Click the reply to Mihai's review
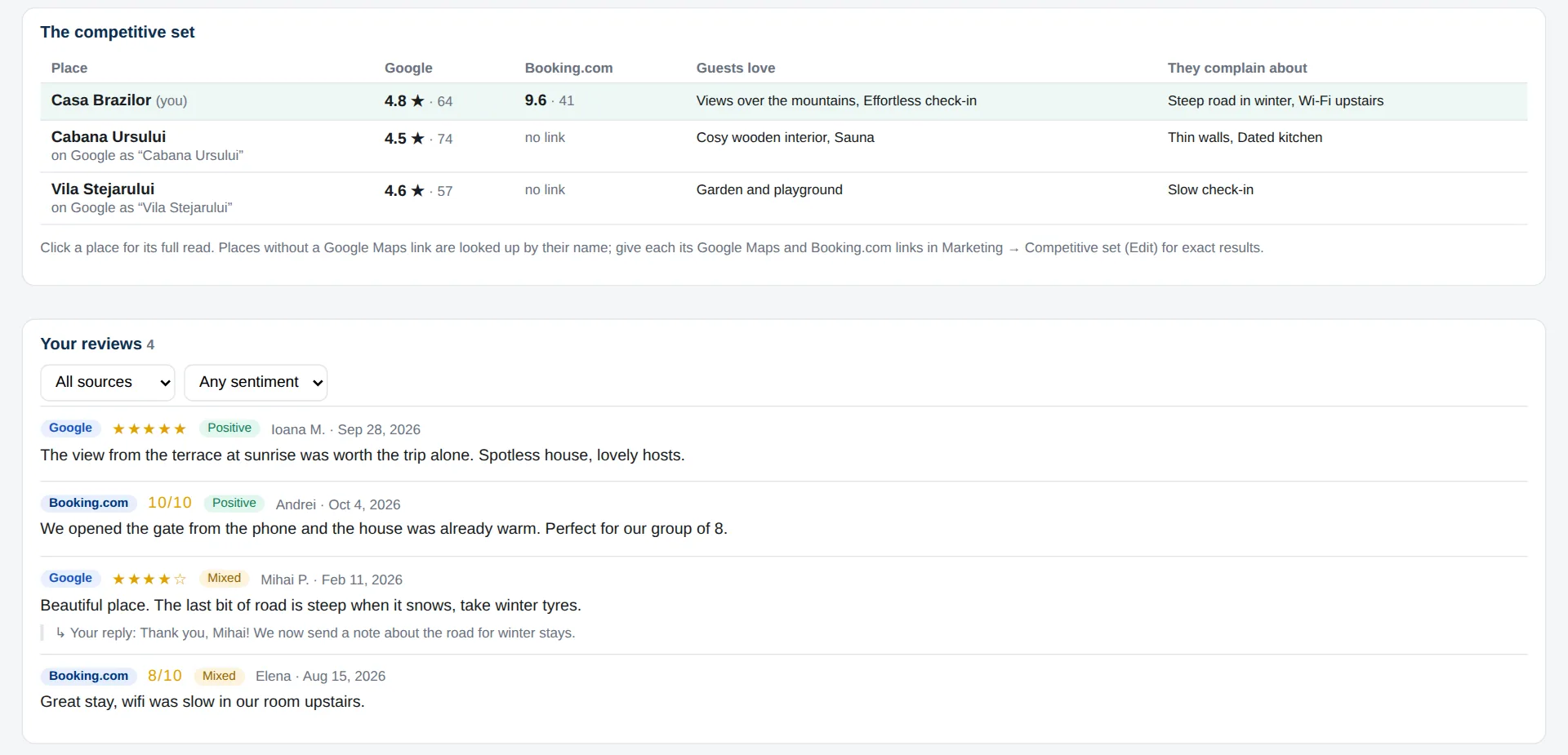 [315, 633]
